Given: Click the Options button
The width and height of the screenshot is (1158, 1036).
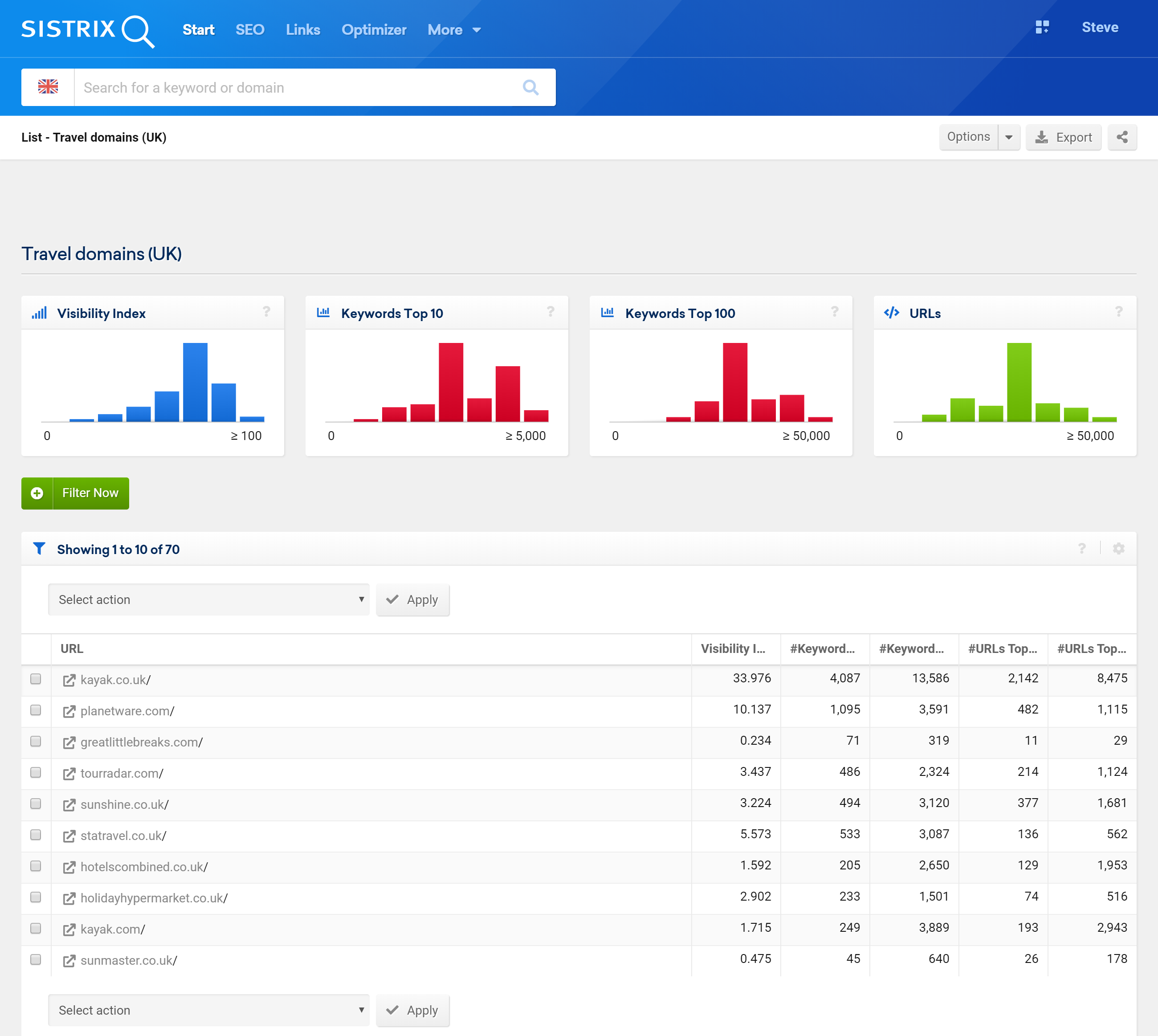Looking at the screenshot, I should point(968,137).
